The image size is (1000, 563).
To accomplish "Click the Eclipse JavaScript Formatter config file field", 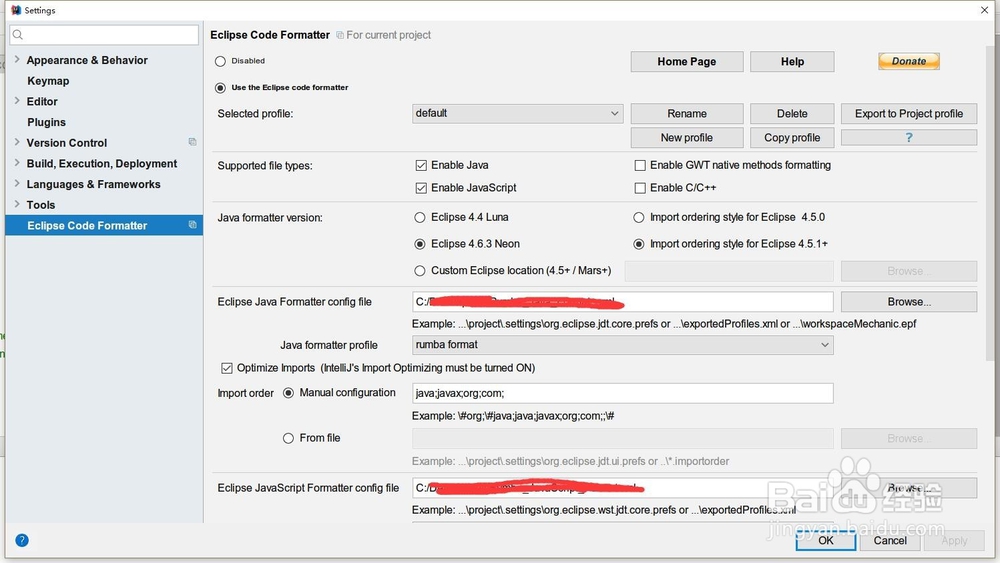I will coord(622,488).
